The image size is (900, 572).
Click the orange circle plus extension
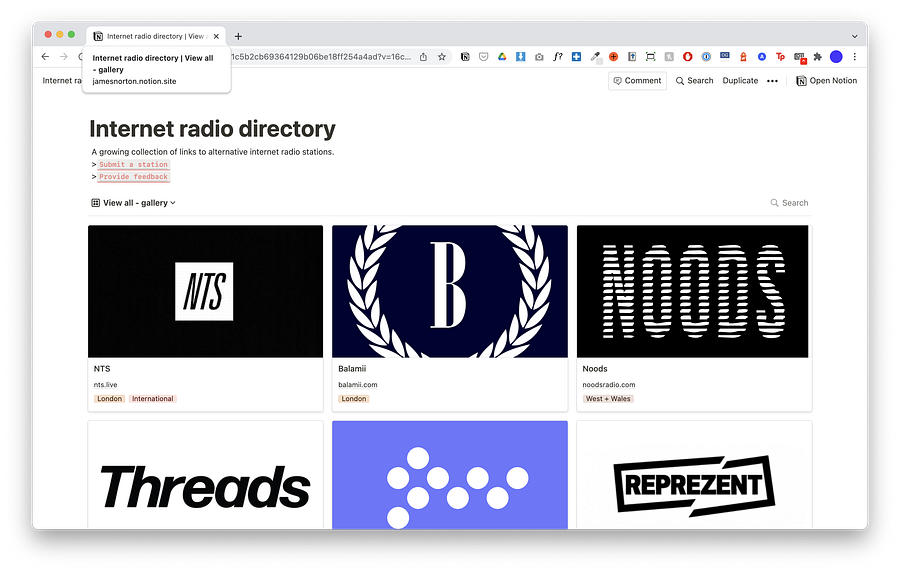(614, 57)
